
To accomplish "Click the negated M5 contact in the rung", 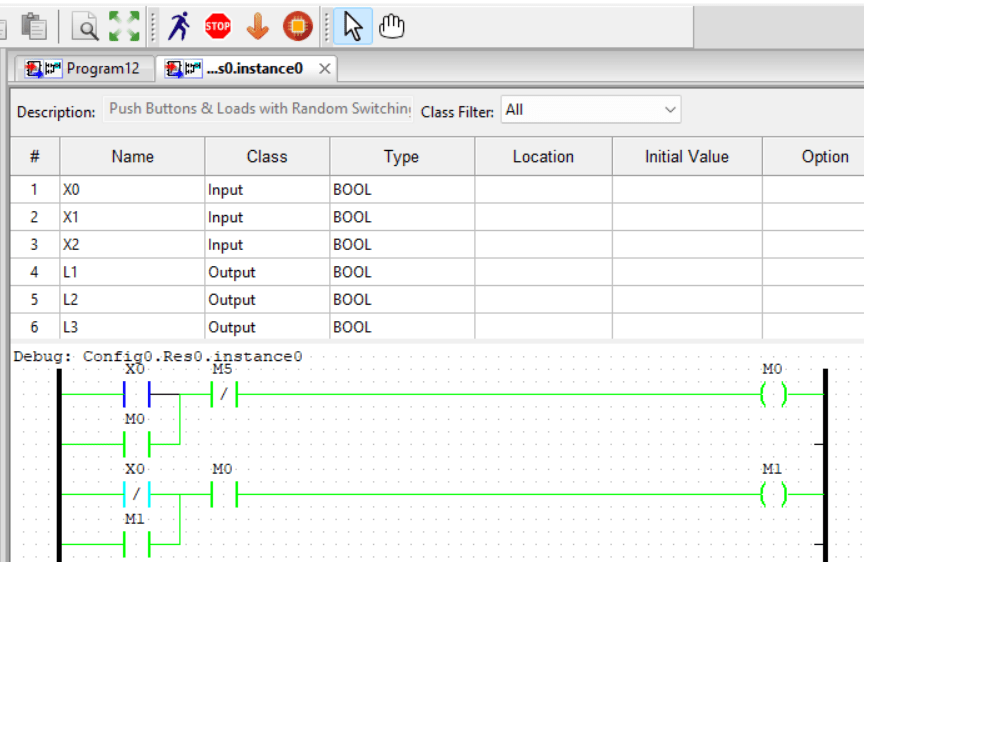I will coord(222,394).
